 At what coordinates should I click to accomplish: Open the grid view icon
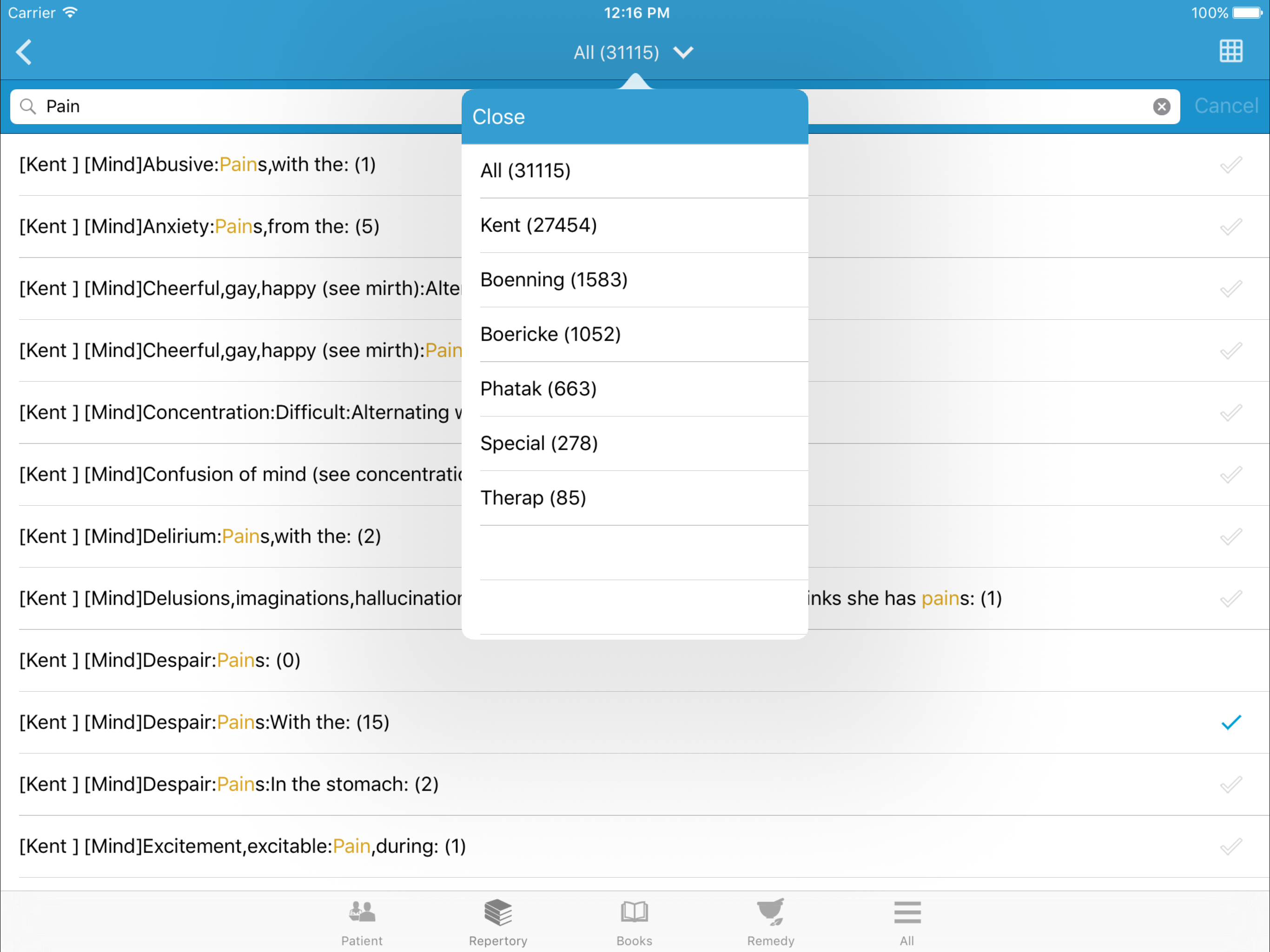[1230, 52]
